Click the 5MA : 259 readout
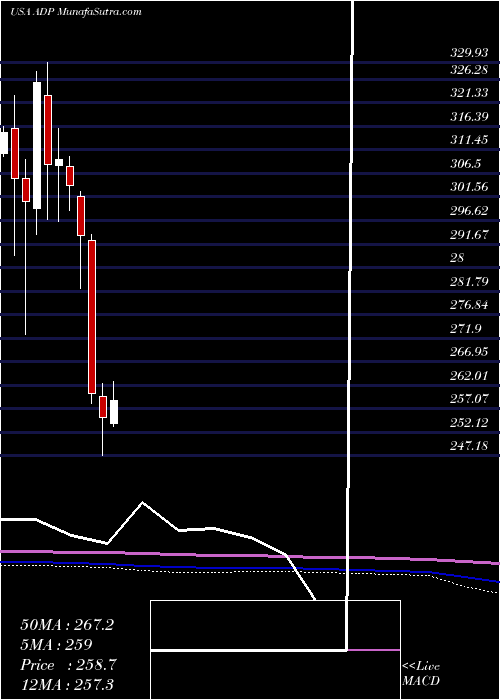 point(56,645)
